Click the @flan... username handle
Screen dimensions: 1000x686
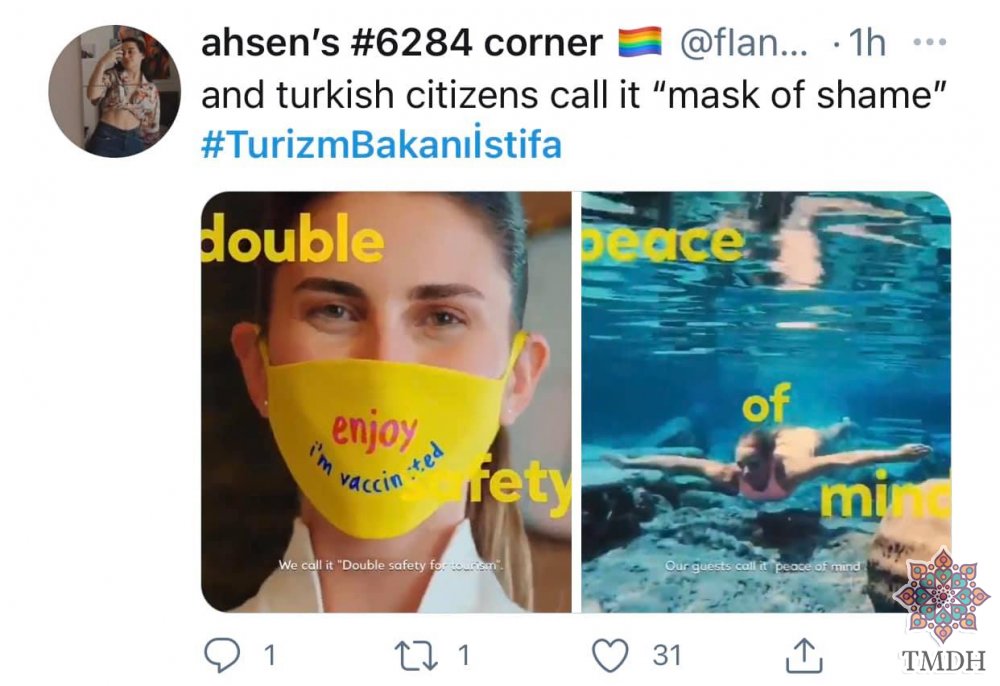point(744,43)
